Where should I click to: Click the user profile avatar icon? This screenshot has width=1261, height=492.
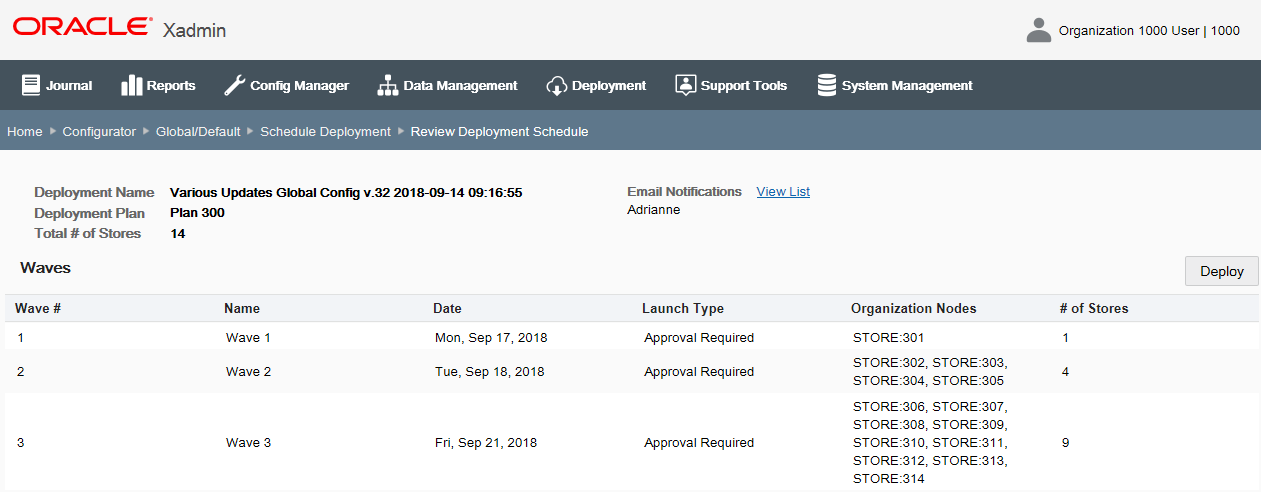(x=1039, y=30)
